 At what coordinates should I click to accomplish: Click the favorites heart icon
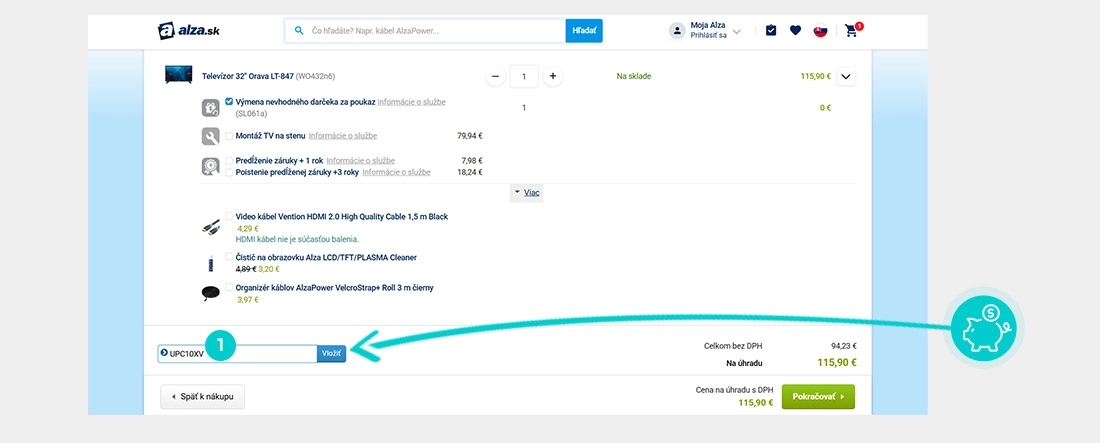(x=795, y=31)
